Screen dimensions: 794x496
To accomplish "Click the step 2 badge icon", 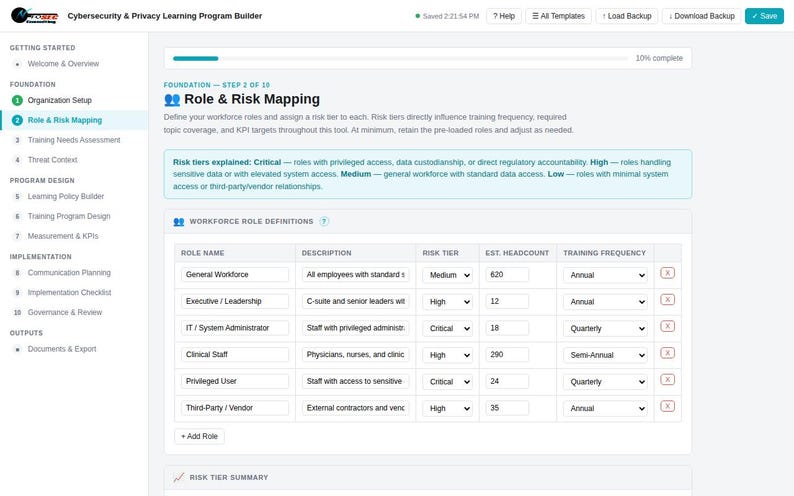I will (x=17, y=120).
